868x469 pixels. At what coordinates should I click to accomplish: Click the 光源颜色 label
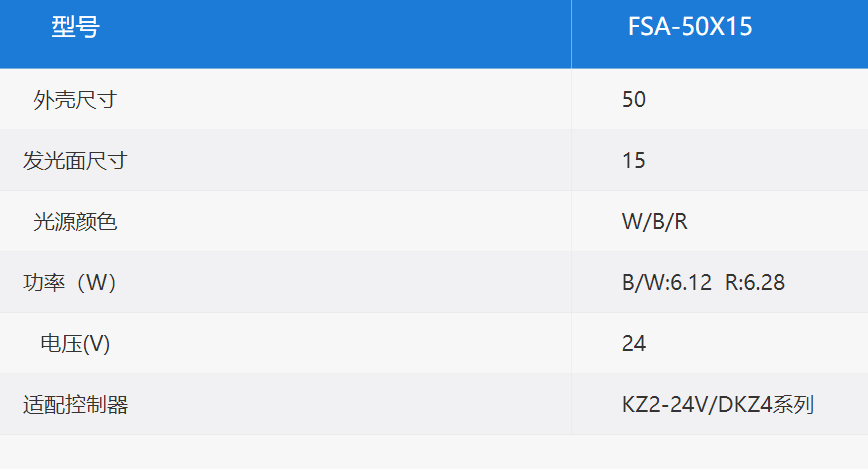click(x=75, y=221)
